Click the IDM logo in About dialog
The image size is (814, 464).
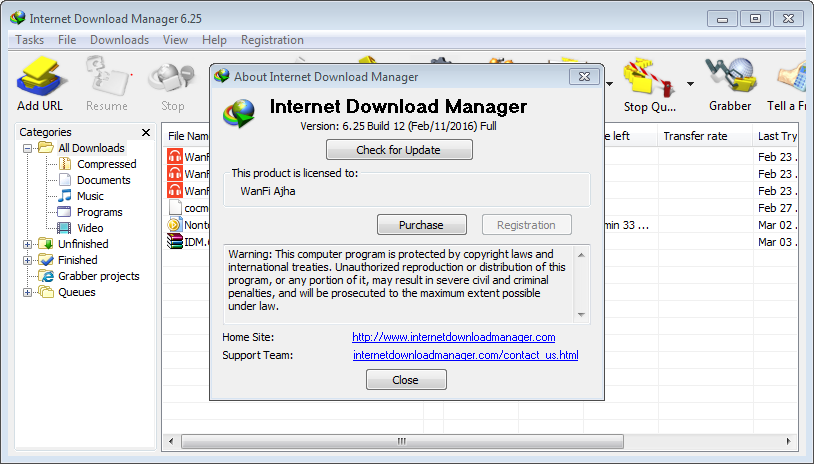(x=239, y=113)
